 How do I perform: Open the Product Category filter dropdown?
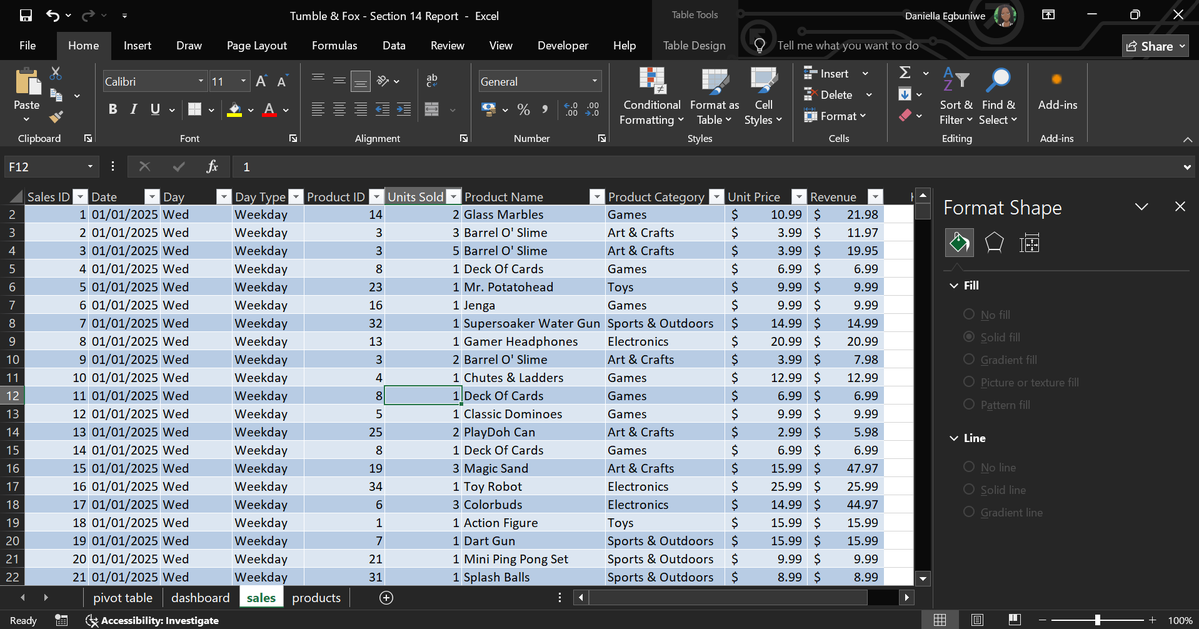click(716, 196)
